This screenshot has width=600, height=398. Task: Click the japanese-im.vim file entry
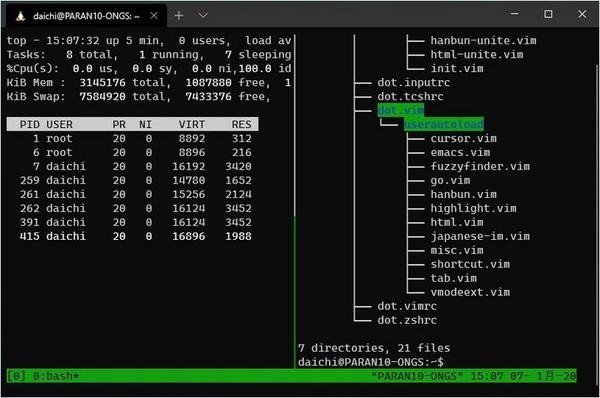pos(480,237)
